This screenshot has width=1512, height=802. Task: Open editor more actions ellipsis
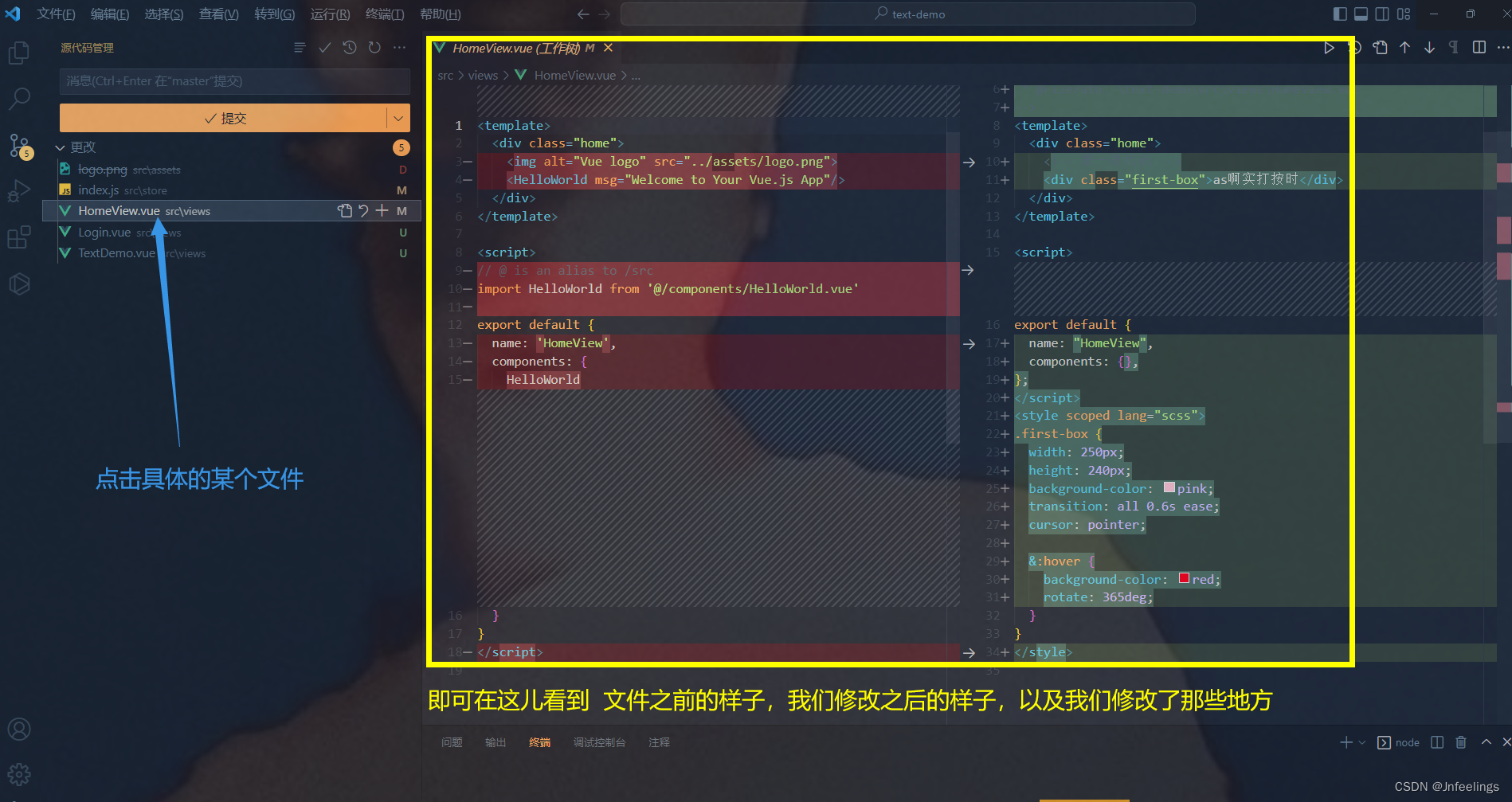tap(1502, 48)
